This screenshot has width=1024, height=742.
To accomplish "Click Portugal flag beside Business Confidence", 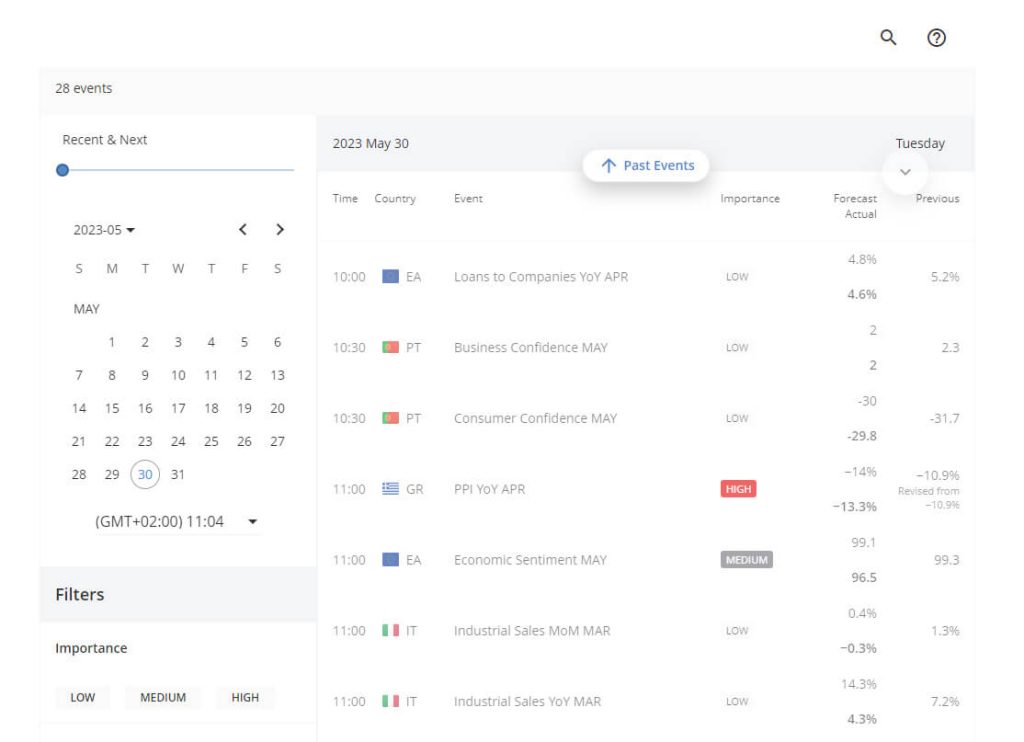I will point(390,348).
